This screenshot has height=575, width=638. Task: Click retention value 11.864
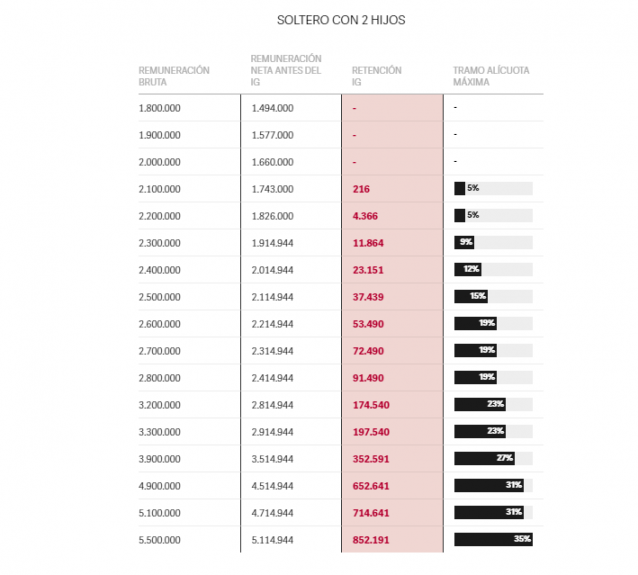pyautogui.click(x=368, y=242)
